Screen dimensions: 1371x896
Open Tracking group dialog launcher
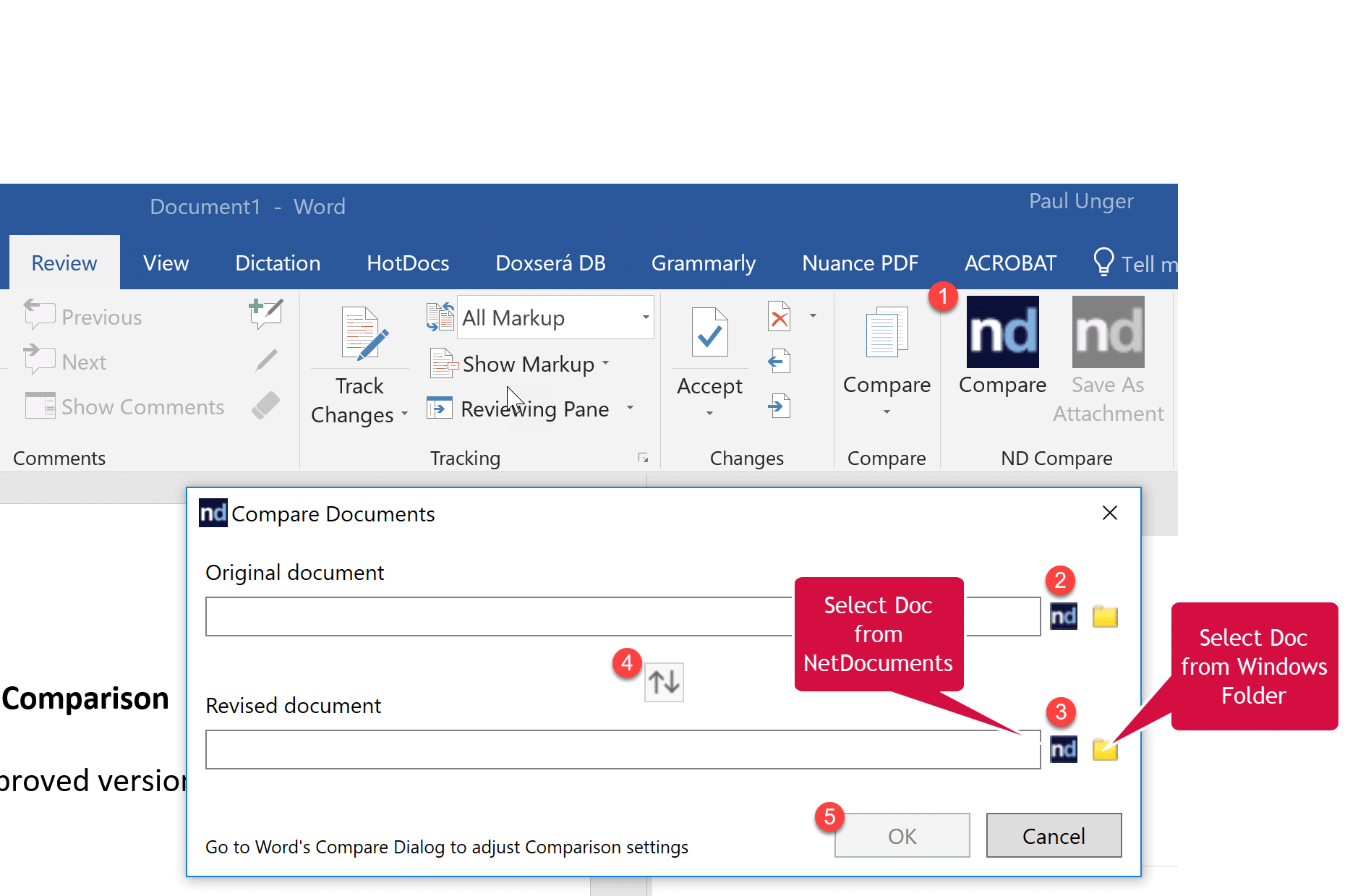643,458
